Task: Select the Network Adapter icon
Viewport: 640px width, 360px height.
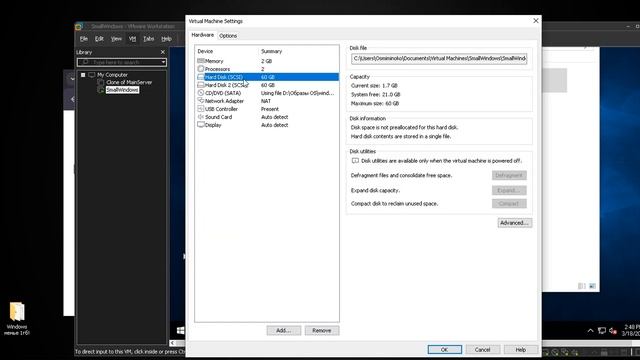Action: click(200, 100)
